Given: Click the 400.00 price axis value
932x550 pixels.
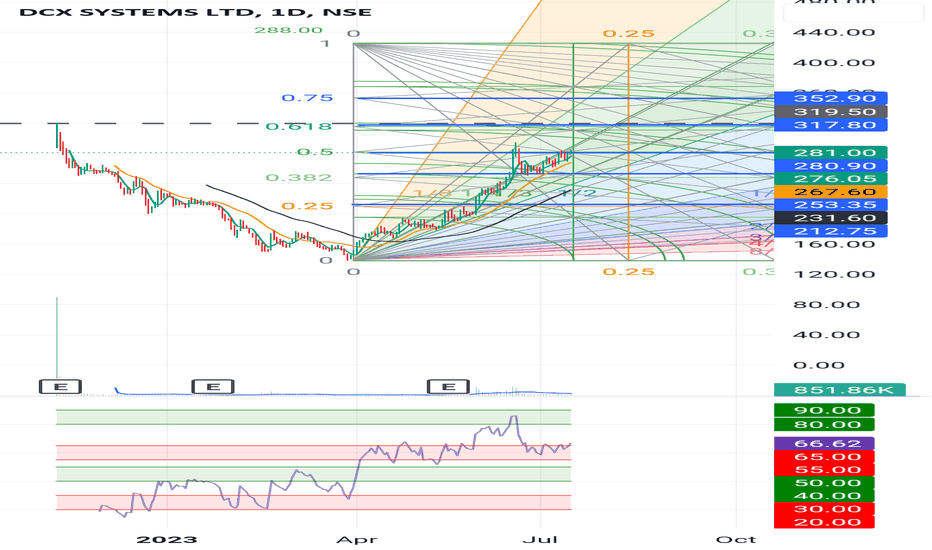Looking at the screenshot, I should pyautogui.click(x=834, y=62).
